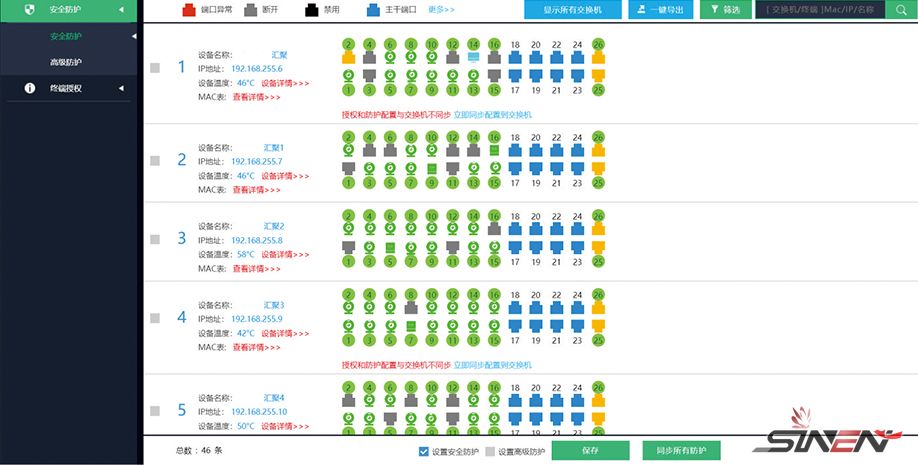Click the 一键导出 export button
The height and width of the screenshot is (465, 918).
click(660, 10)
